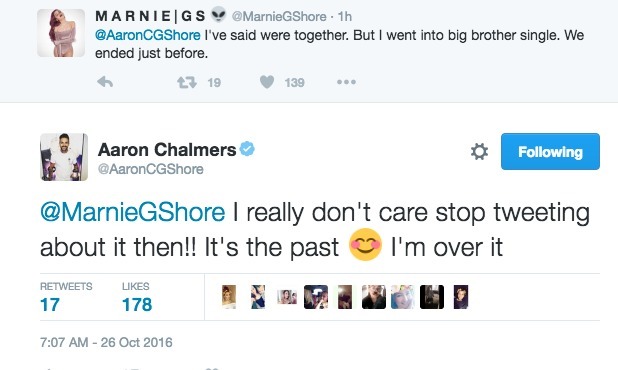
Task: Open Aaron Chalmers profile picture
Action: 64,157
